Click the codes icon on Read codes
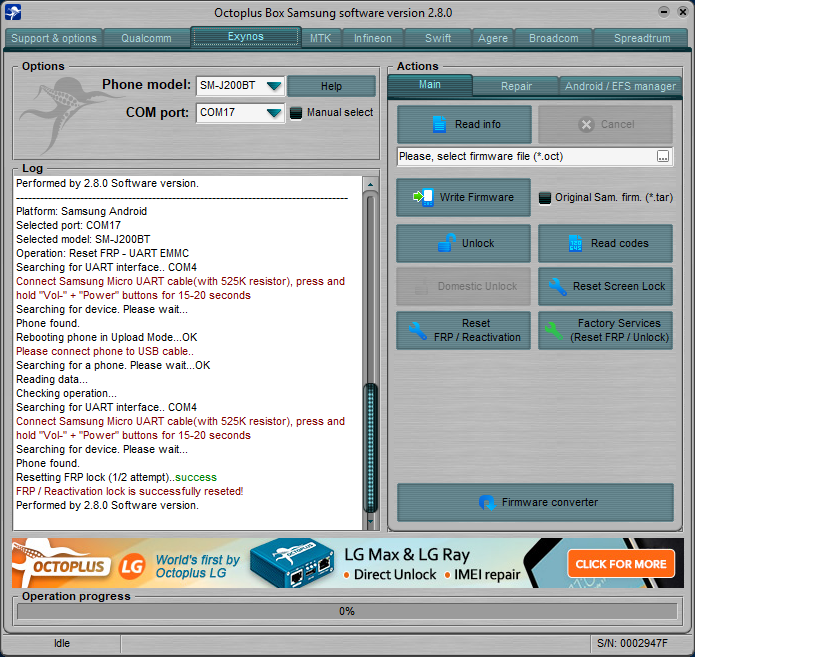Screen dimensions: 819x657 tap(575, 243)
